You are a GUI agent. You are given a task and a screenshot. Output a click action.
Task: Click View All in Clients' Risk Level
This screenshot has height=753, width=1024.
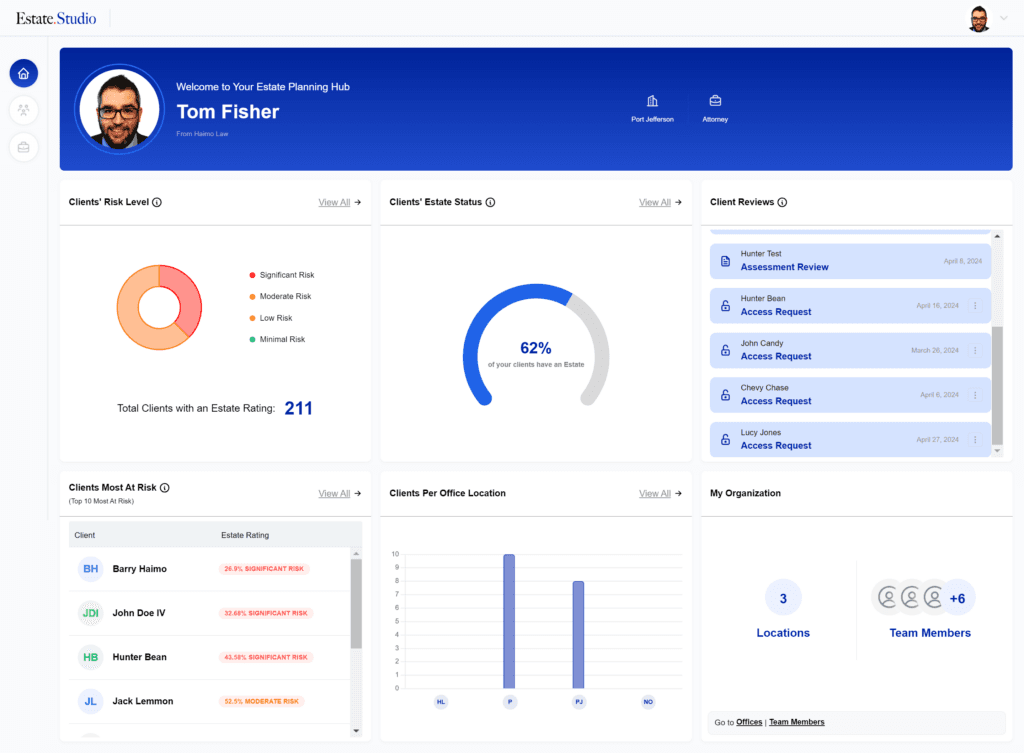(x=334, y=202)
